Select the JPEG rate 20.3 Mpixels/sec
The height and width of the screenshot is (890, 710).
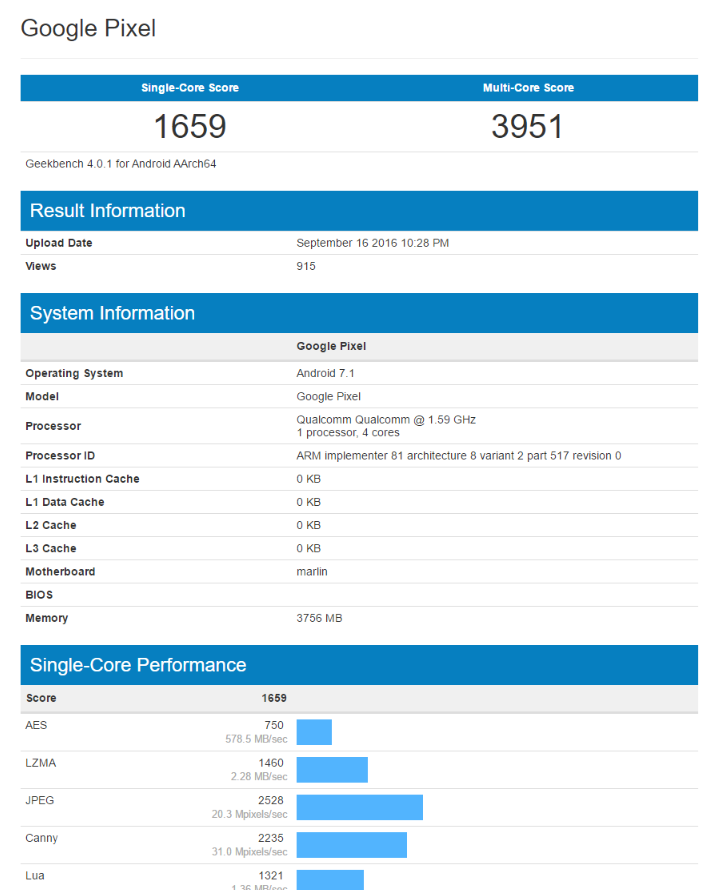(249, 815)
